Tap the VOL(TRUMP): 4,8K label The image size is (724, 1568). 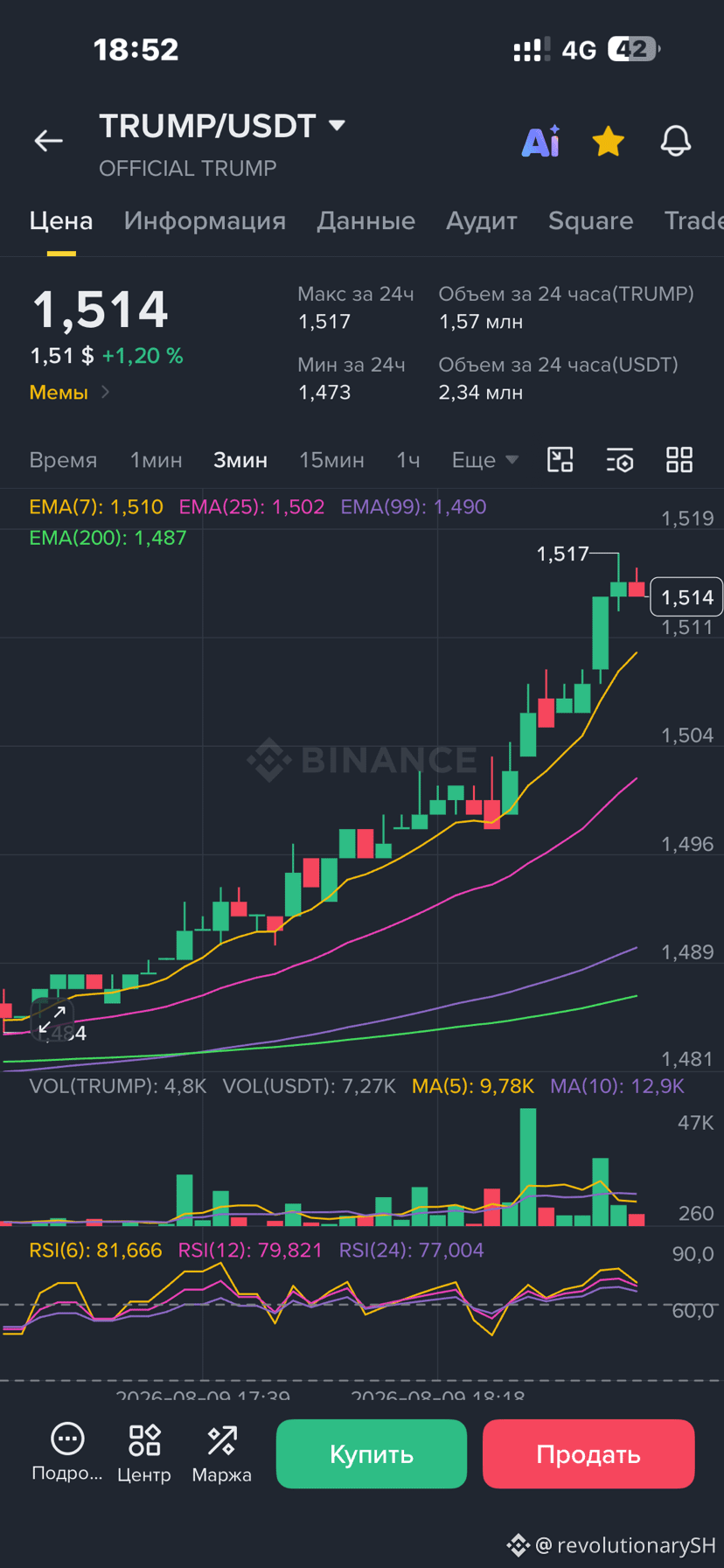(x=118, y=1086)
